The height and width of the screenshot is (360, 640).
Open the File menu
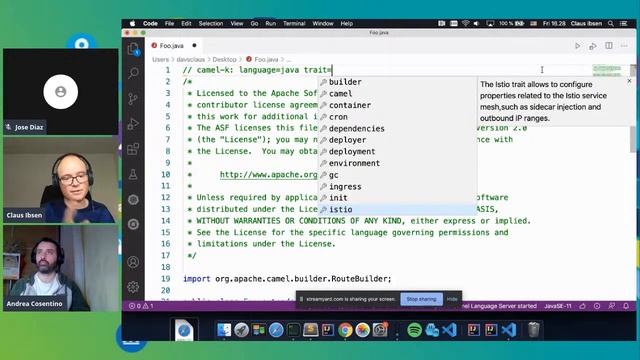pyautogui.click(x=169, y=24)
